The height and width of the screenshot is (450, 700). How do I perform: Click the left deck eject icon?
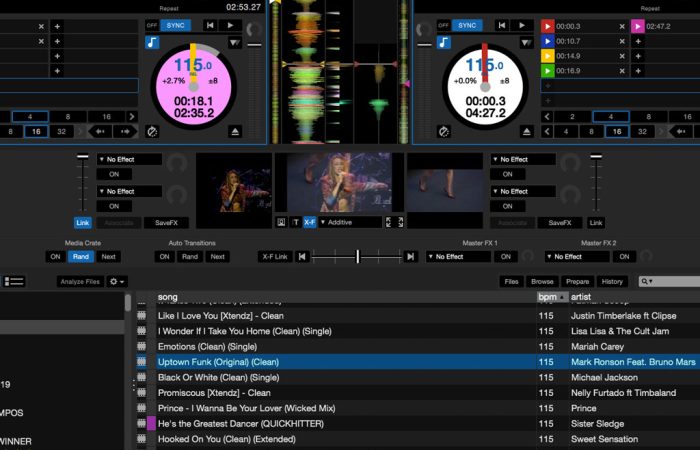[235, 131]
